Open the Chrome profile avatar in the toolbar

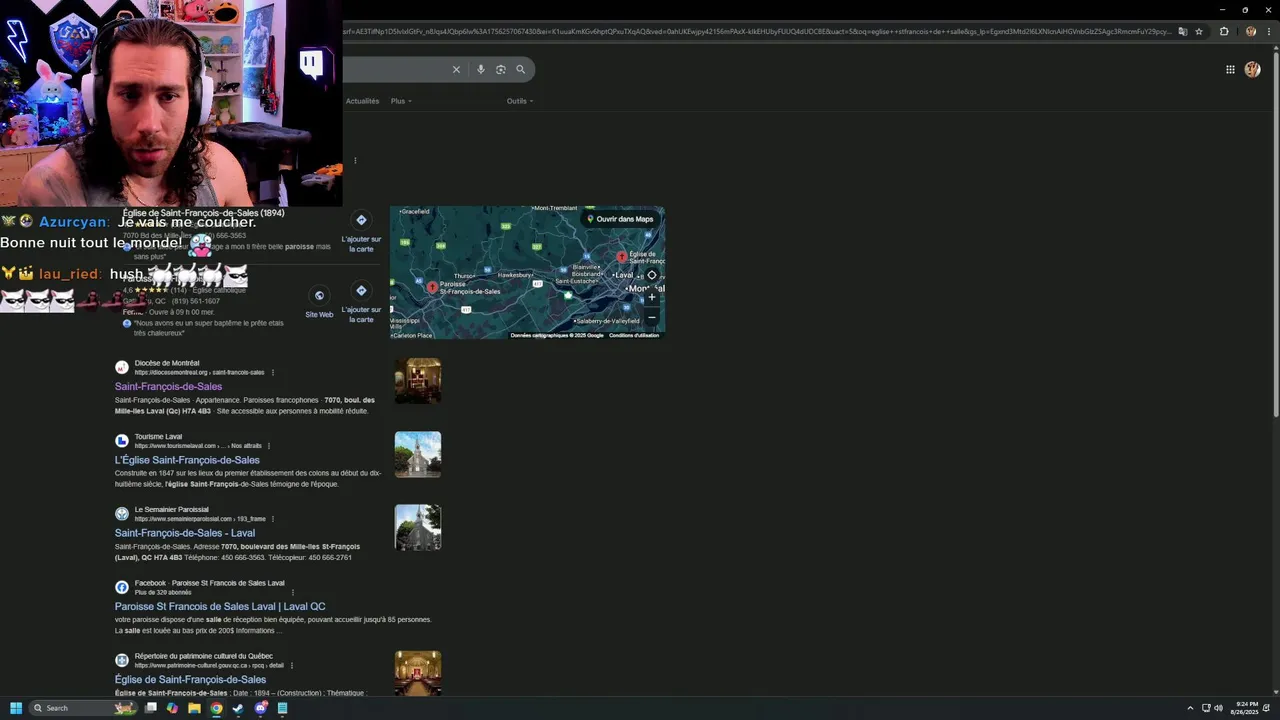tap(1251, 31)
